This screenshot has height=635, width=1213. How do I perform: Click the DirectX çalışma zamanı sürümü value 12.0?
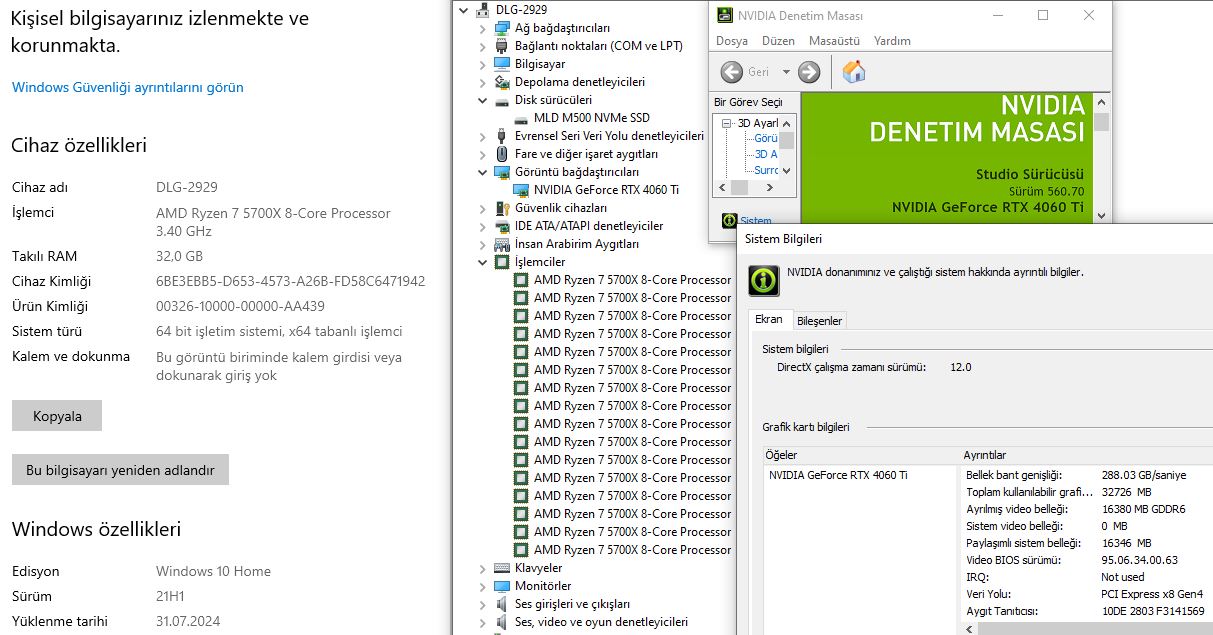pos(960,367)
